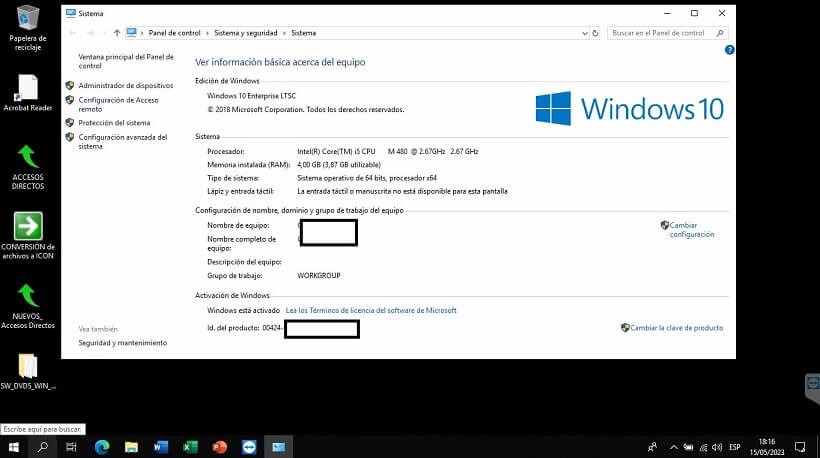Expand the chevron after Panel de control
This screenshot has width=820, height=458.
[207, 33]
